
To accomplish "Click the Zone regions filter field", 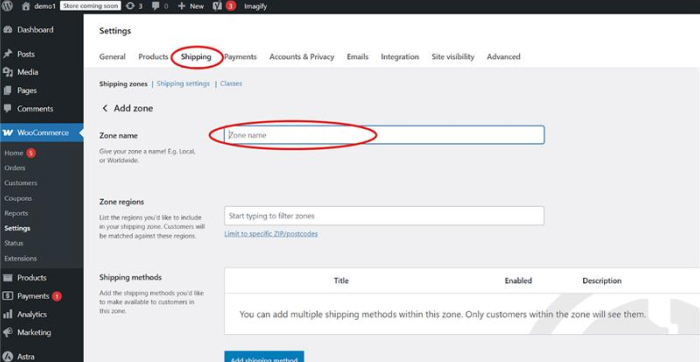I will point(384,216).
